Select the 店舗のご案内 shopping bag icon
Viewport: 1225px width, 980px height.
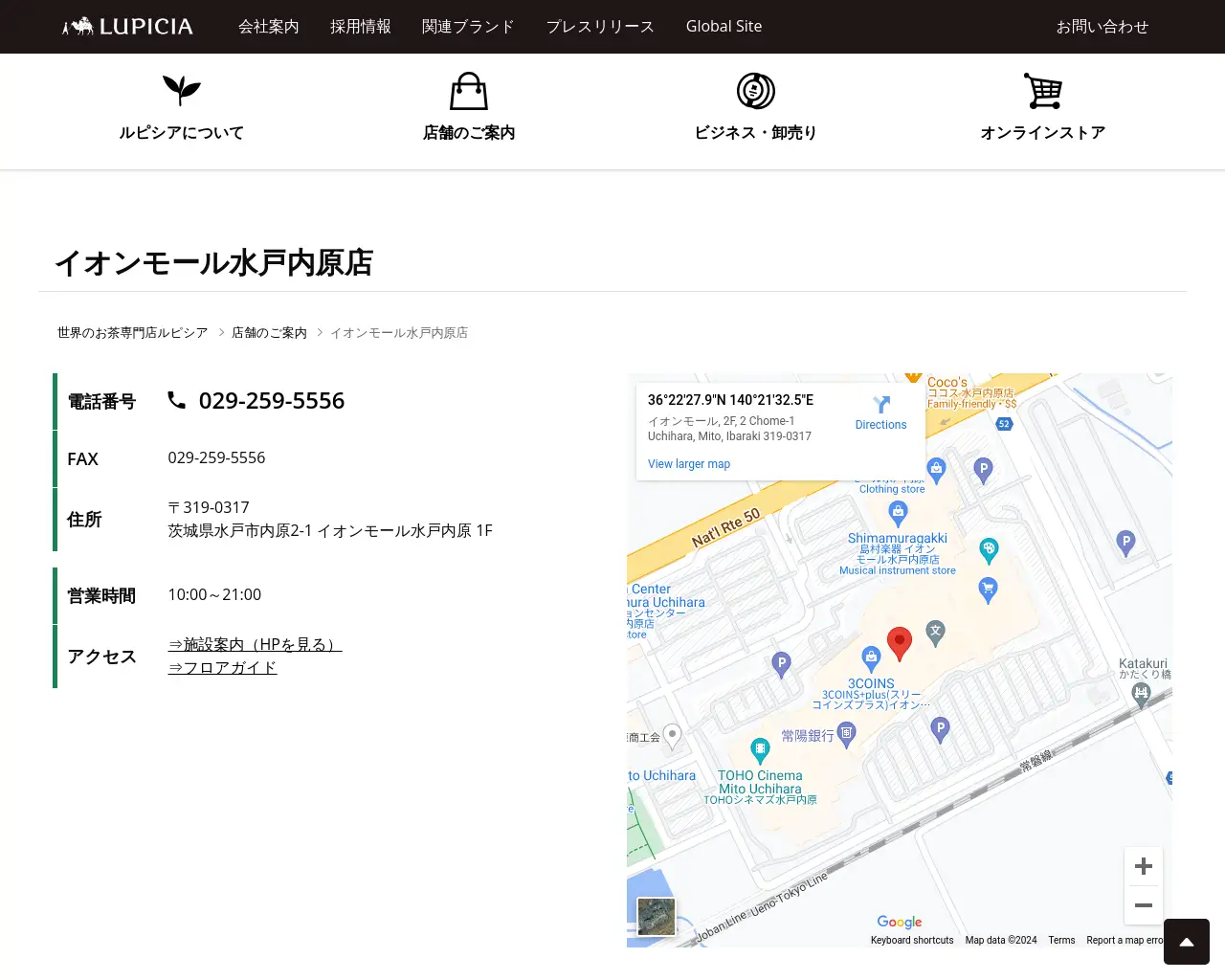(x=468, y=92)
